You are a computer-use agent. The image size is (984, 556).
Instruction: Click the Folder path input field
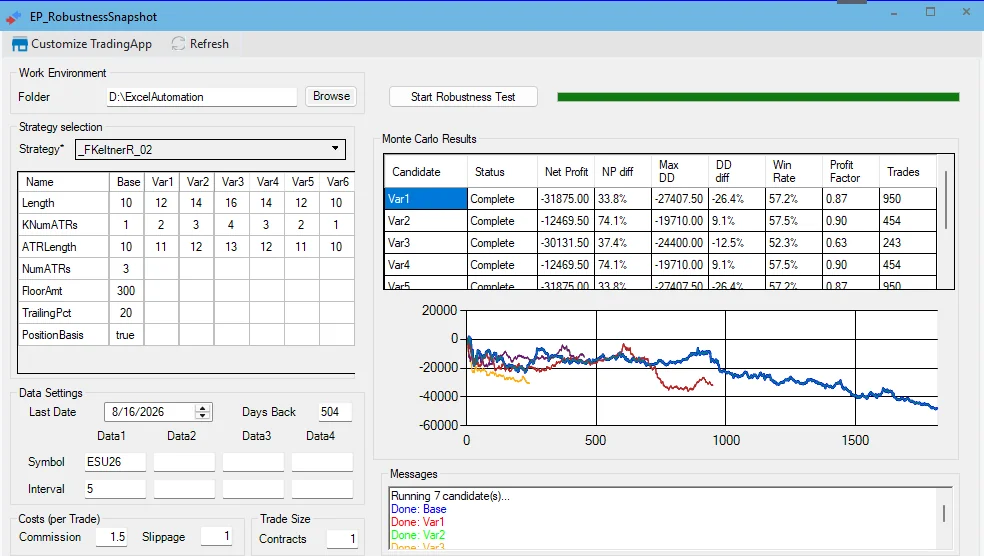point(201,97)
